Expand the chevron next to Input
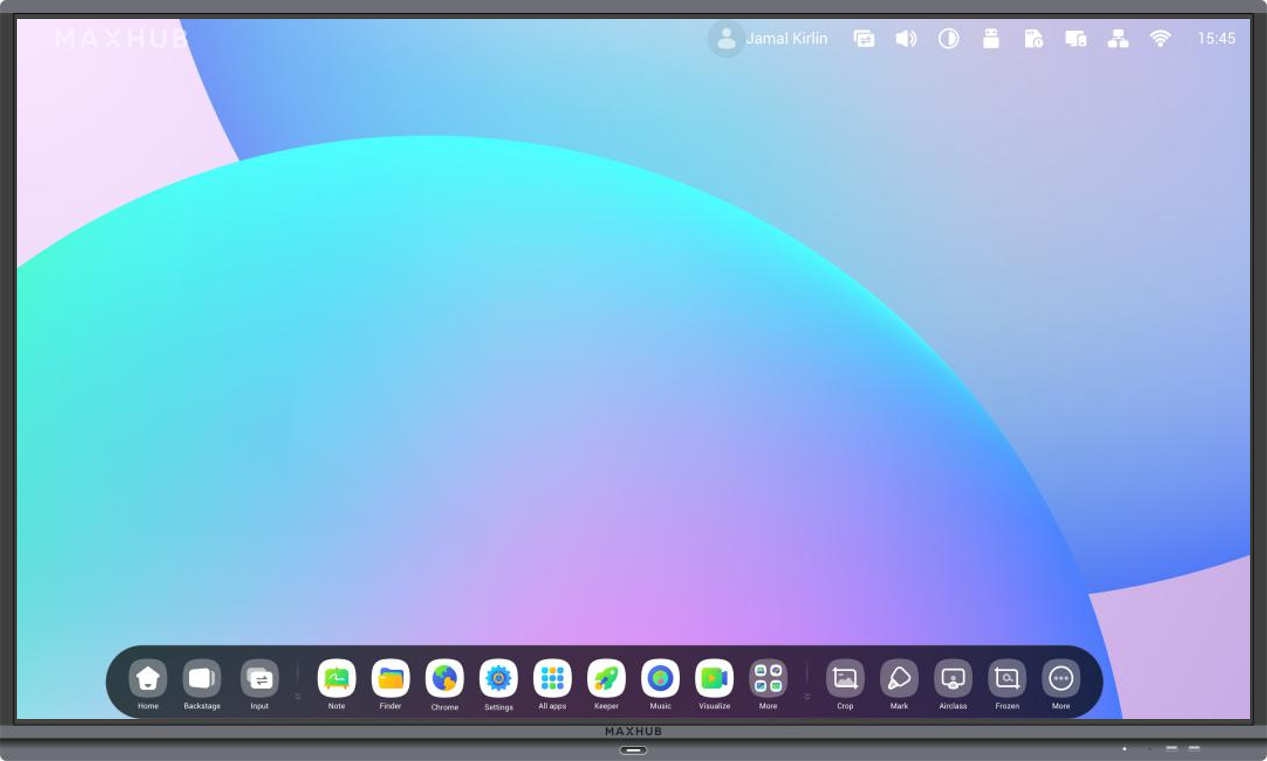The height and width of the screenshot is (761, 1267). point(298,696)
